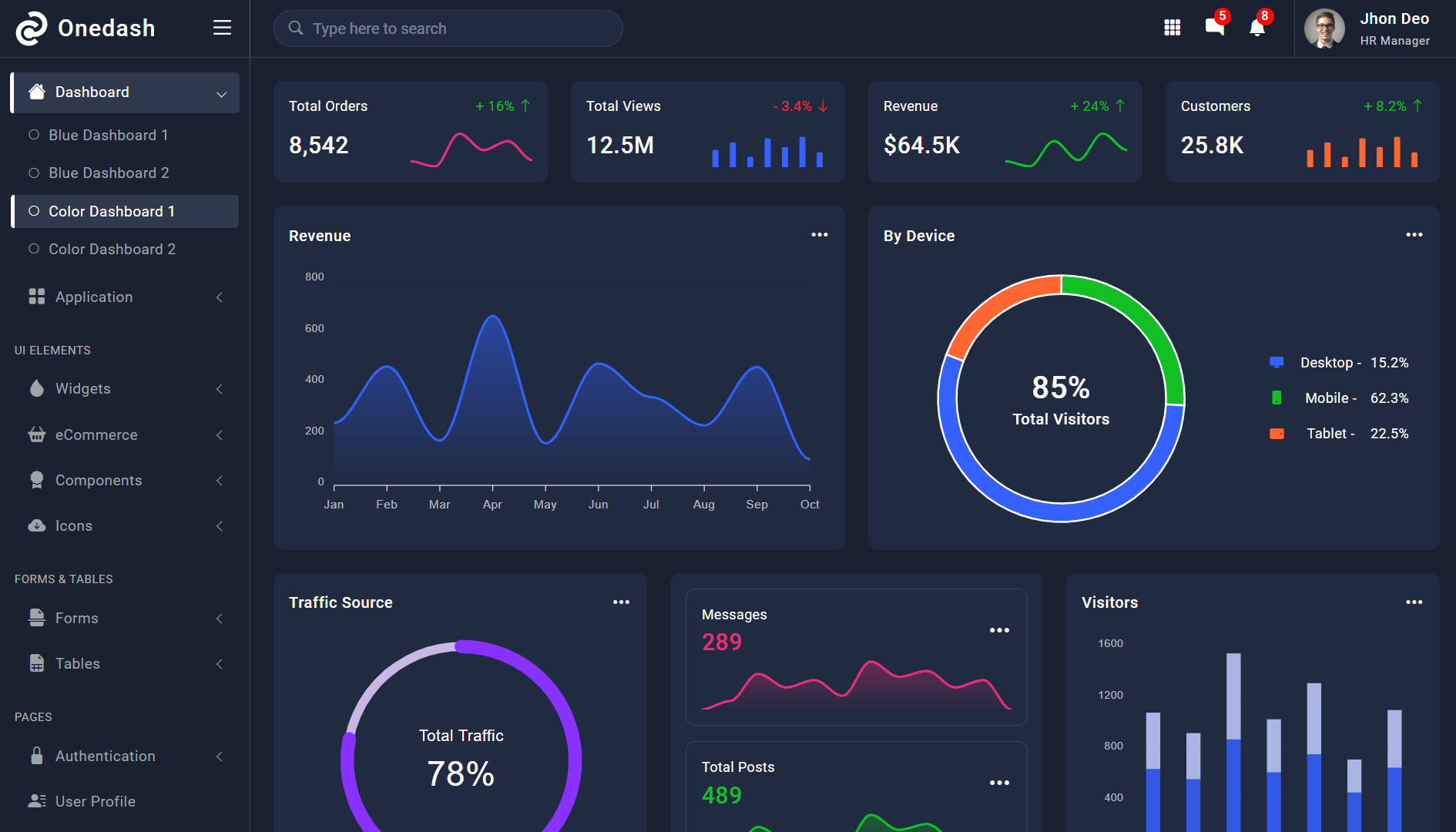Collapse the Dashboard menu chevron
Viewport: 1456px width, 832px height.
(x=222, y=94)
